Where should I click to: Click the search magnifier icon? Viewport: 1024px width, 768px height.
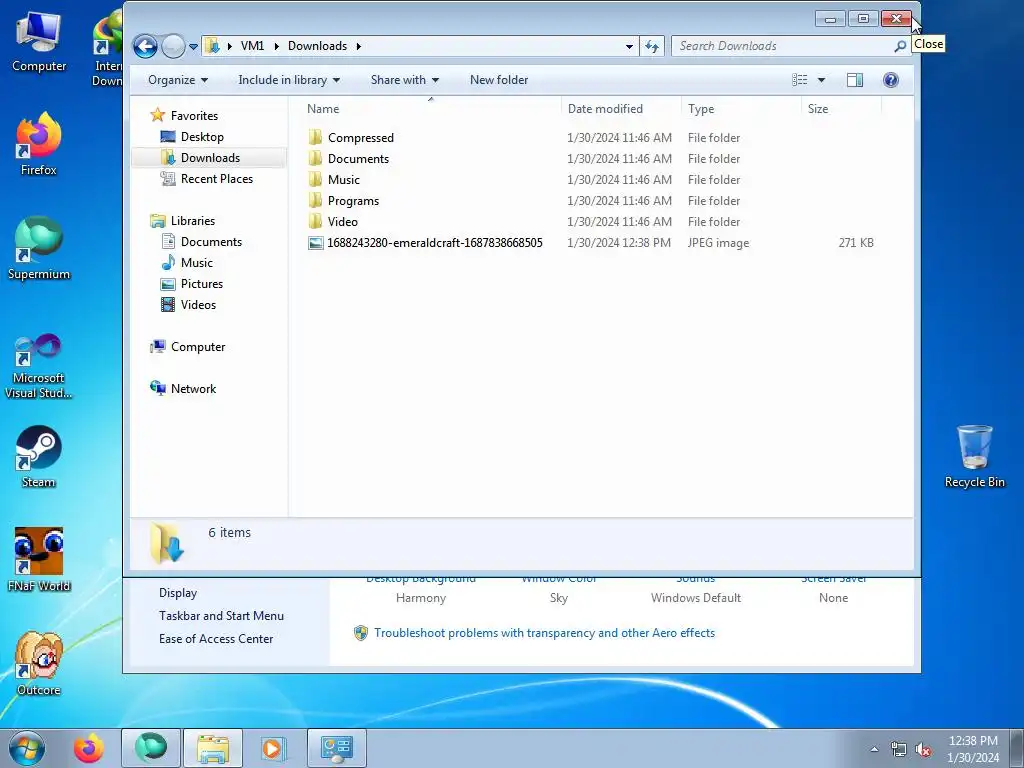pos(900,46)
